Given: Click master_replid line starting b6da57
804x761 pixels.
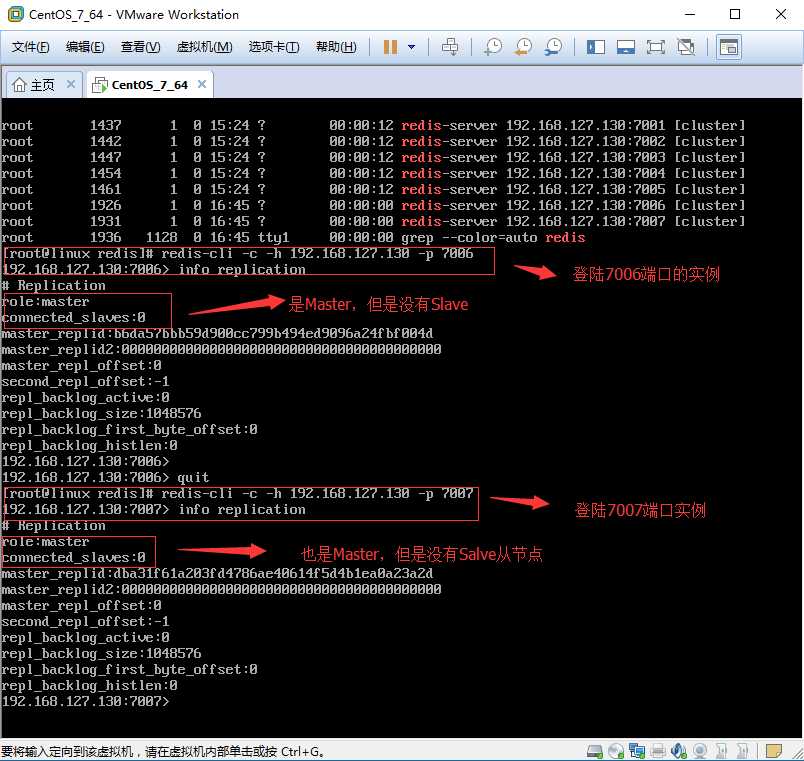Looking at the screenshot, I should click(x=217, y=333).
